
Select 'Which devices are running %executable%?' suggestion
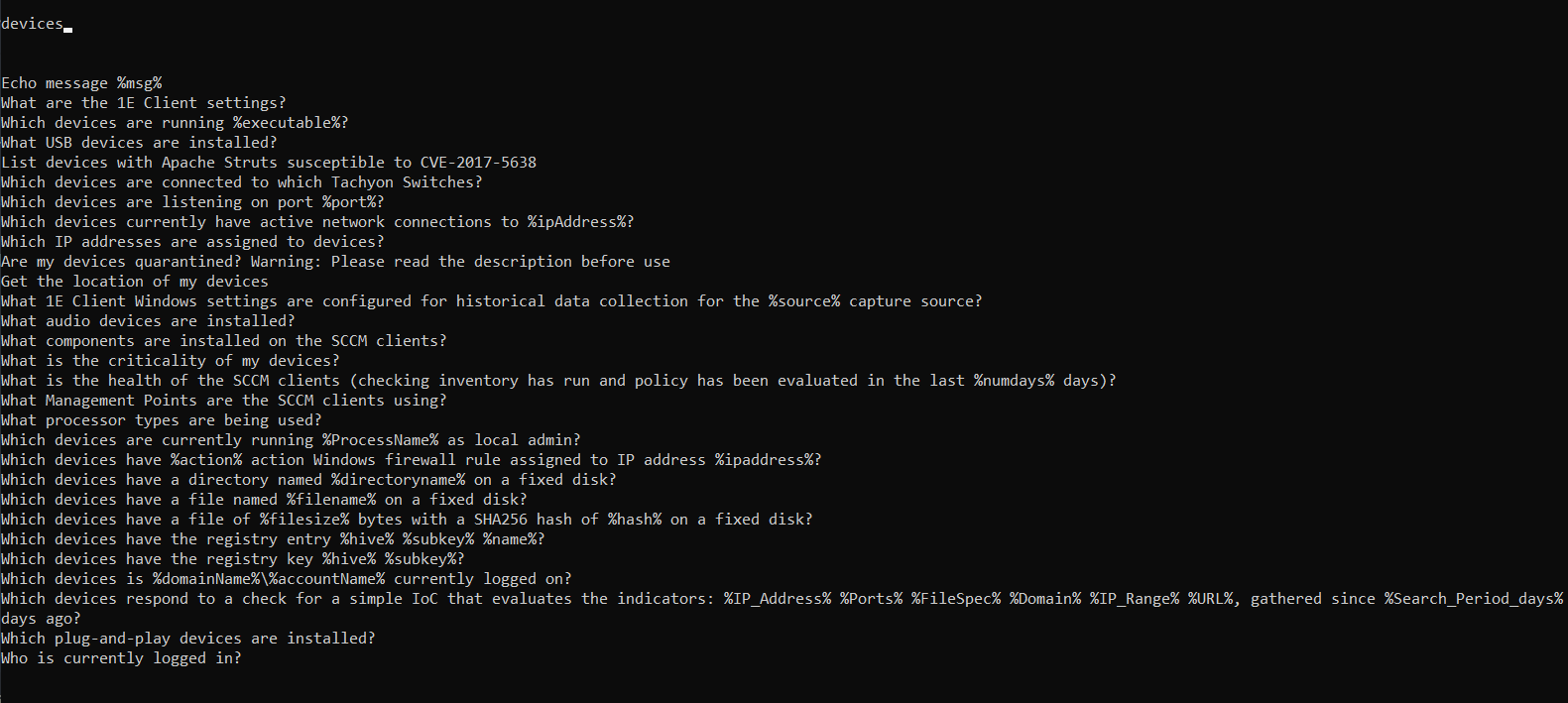[175, 123]
